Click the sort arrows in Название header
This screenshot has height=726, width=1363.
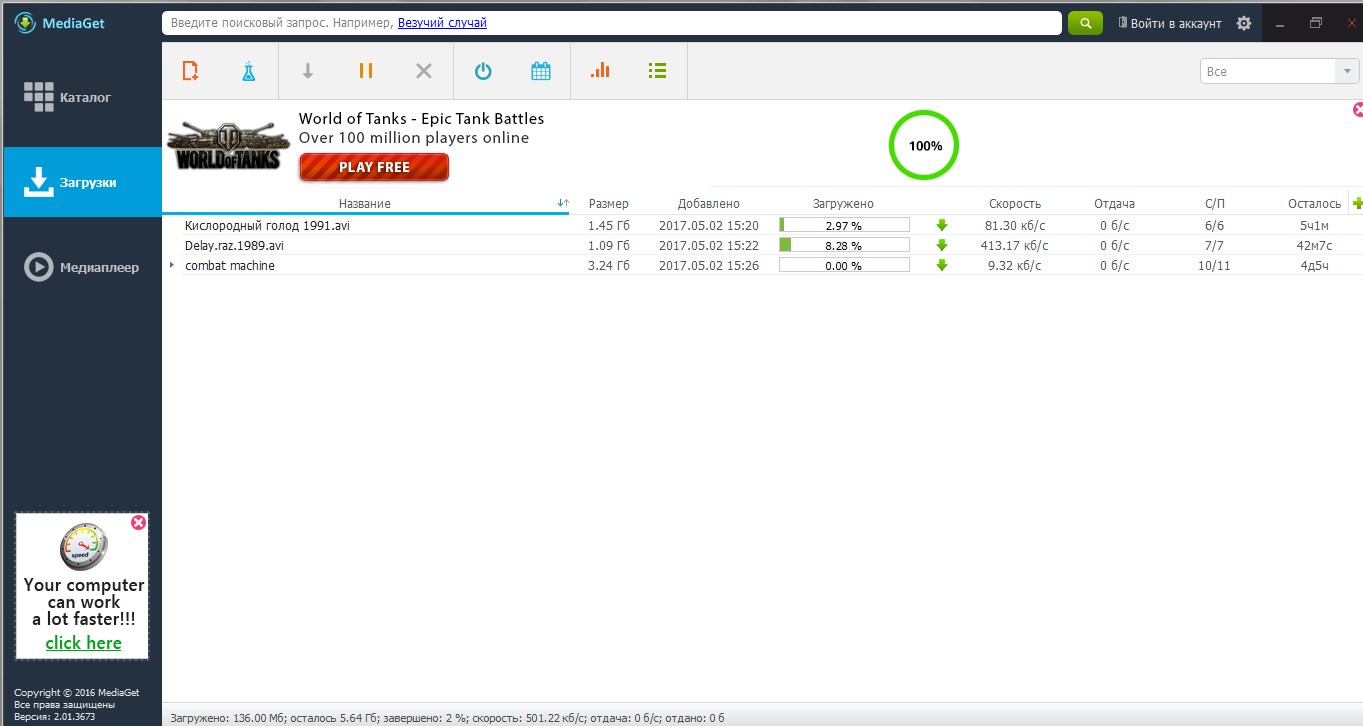coord(562,204)
